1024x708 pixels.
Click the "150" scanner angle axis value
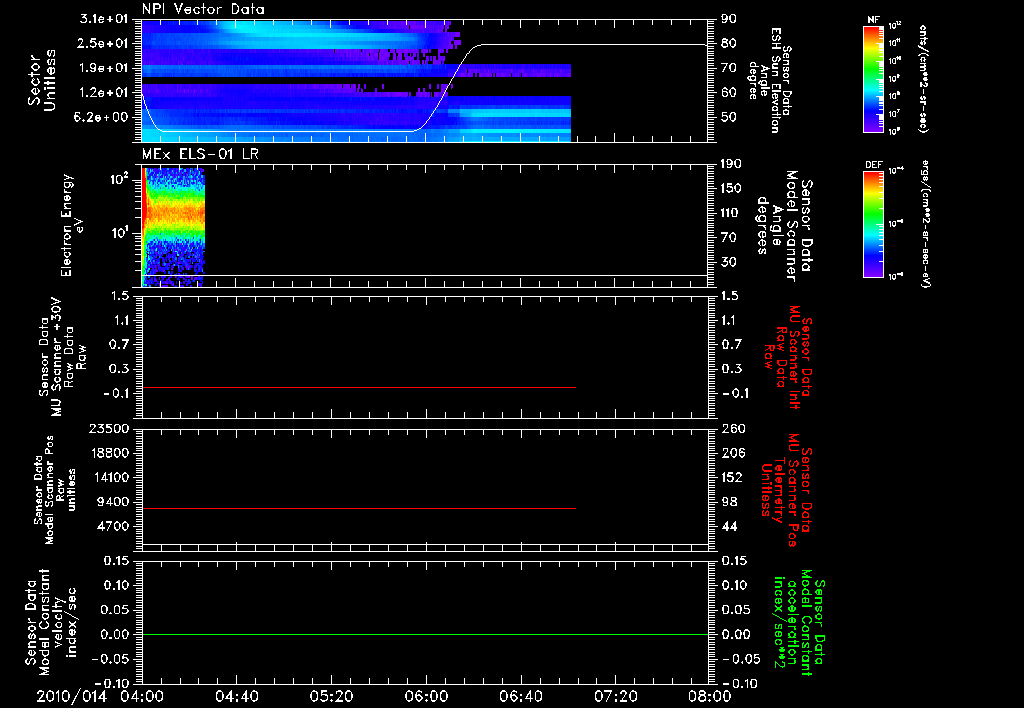click(732, 188)
